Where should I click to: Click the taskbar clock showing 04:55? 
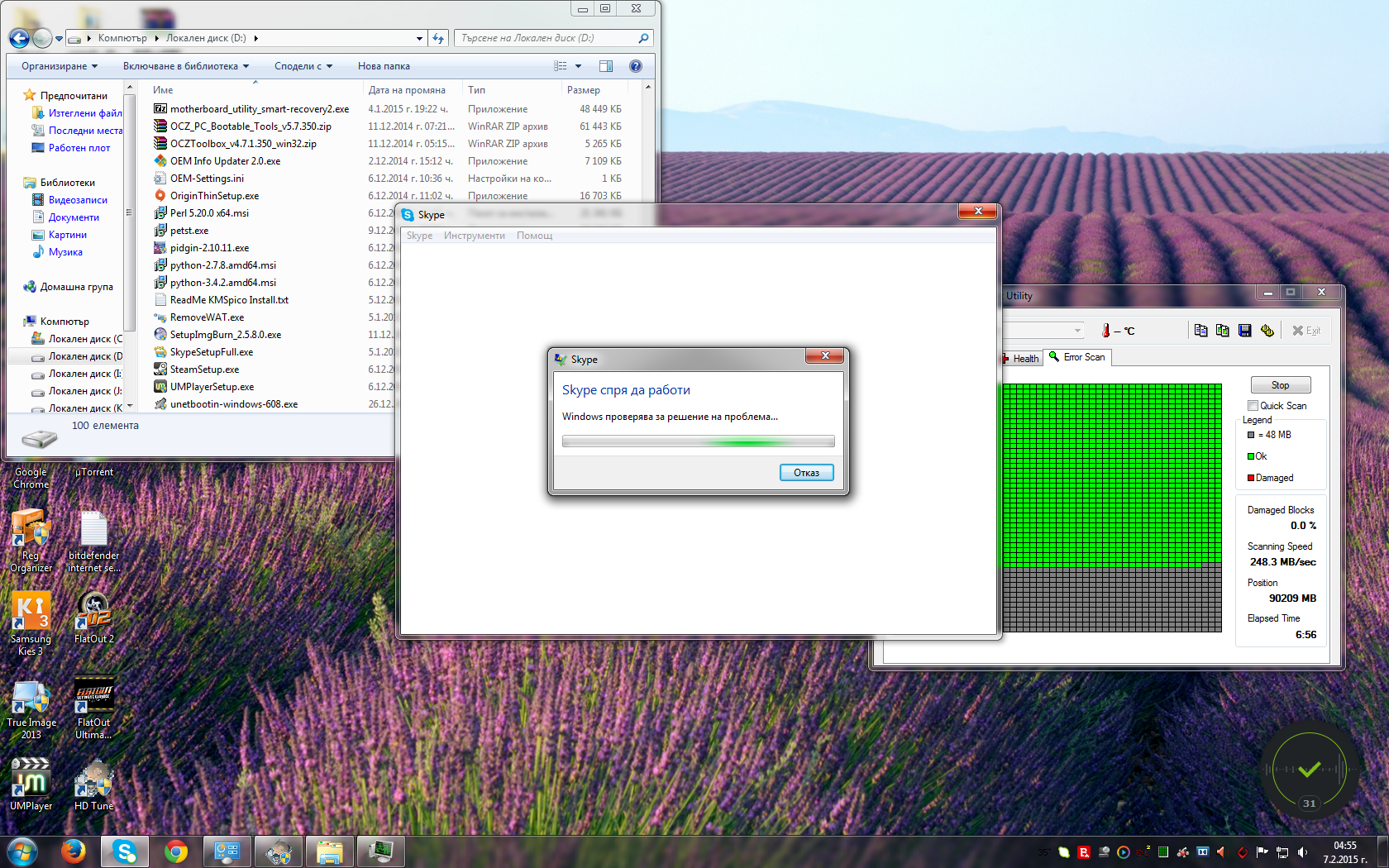(1345, 852)
